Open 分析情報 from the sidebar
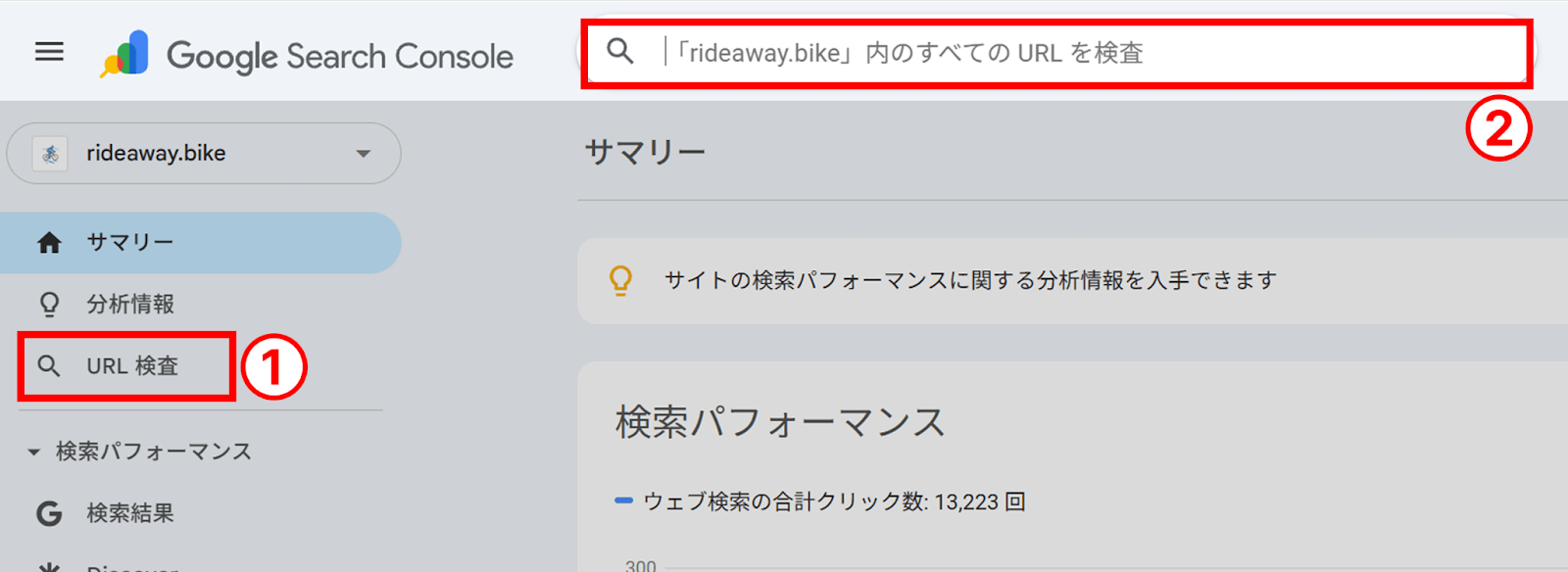Viewport: 1568px width, 572px height. [130, 305]
